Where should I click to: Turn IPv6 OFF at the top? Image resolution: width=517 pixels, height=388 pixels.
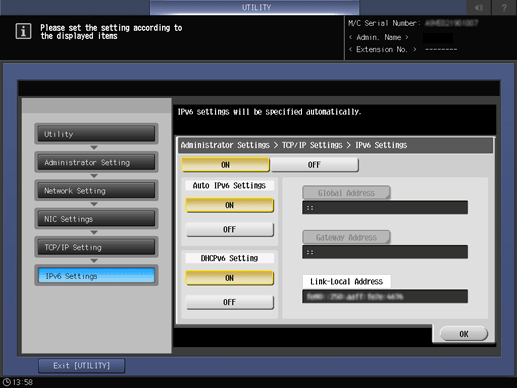pyautogui.click(x=314, y=165)
